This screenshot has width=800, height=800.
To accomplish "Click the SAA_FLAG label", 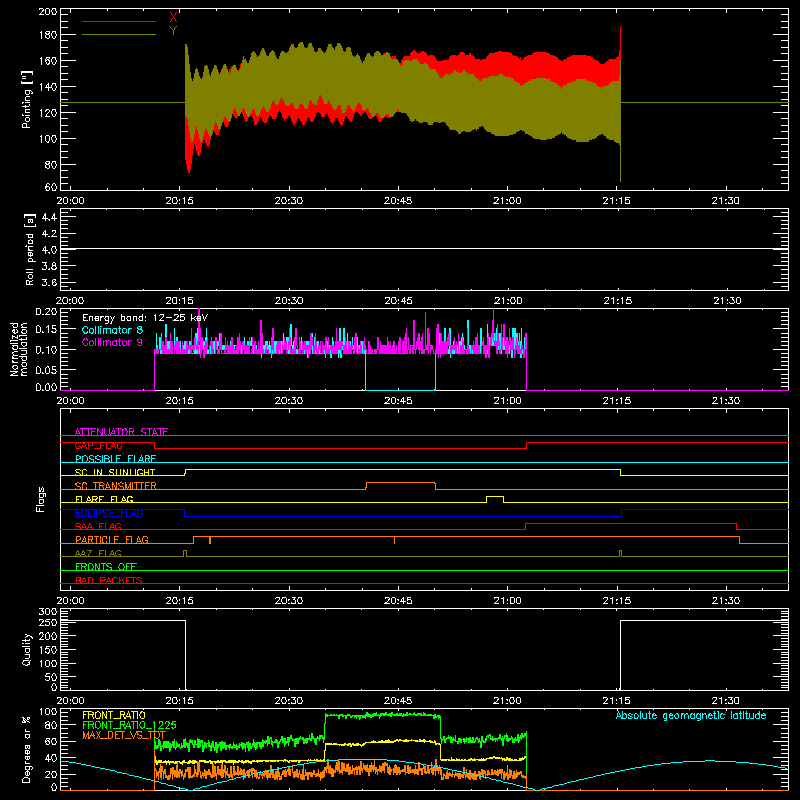I will [x=98, y=526].
